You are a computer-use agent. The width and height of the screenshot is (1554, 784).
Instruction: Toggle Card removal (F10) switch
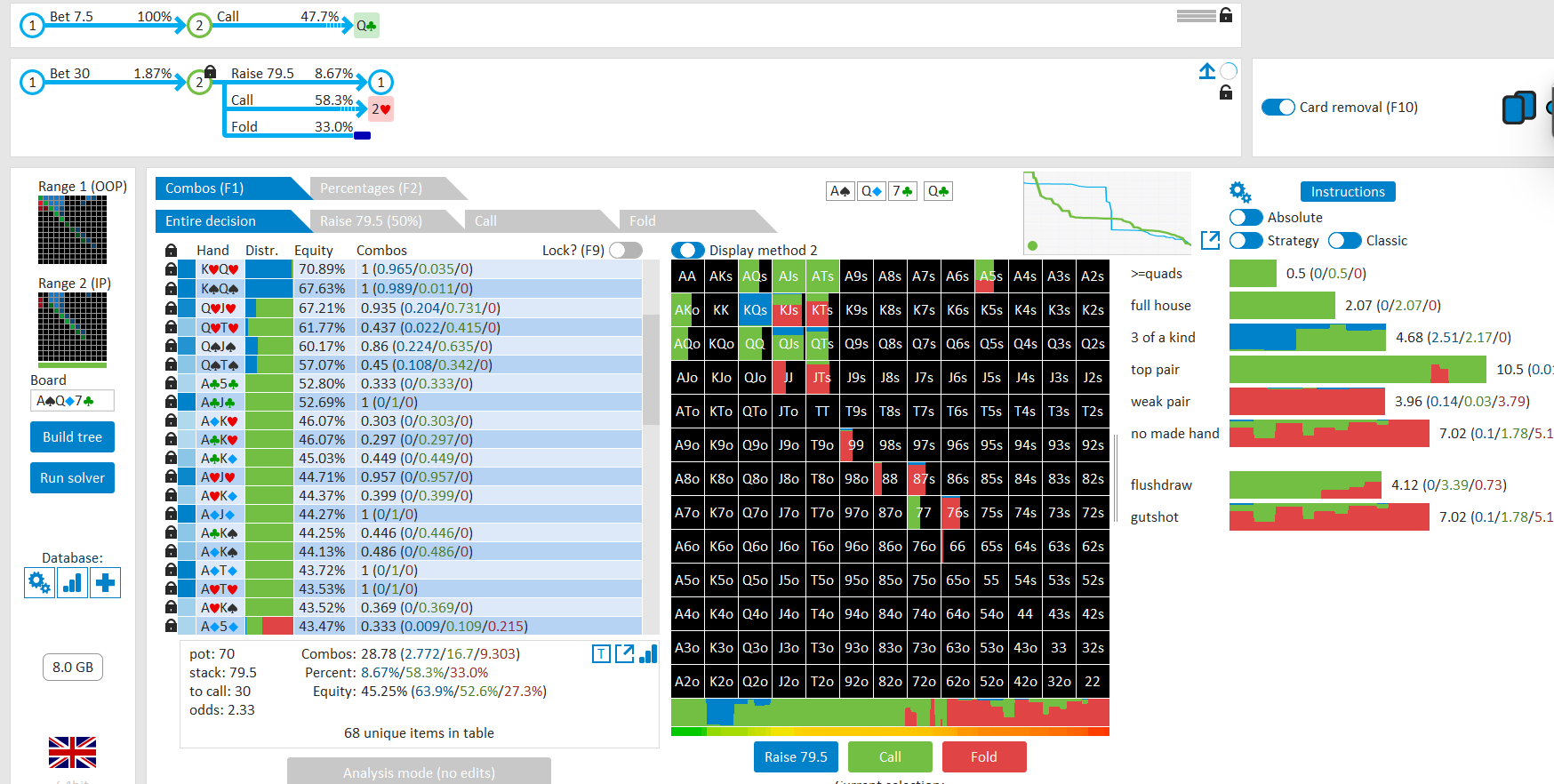pyautogui.click(x=1278, y=108)
